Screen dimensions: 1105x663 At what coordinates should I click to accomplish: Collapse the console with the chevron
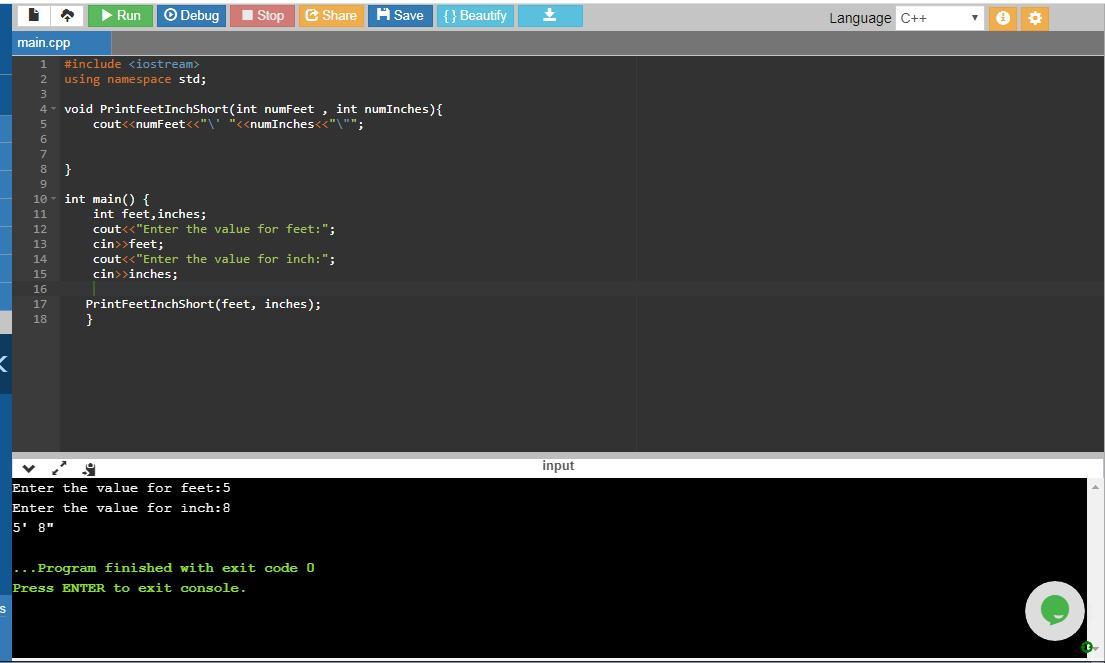28,468
